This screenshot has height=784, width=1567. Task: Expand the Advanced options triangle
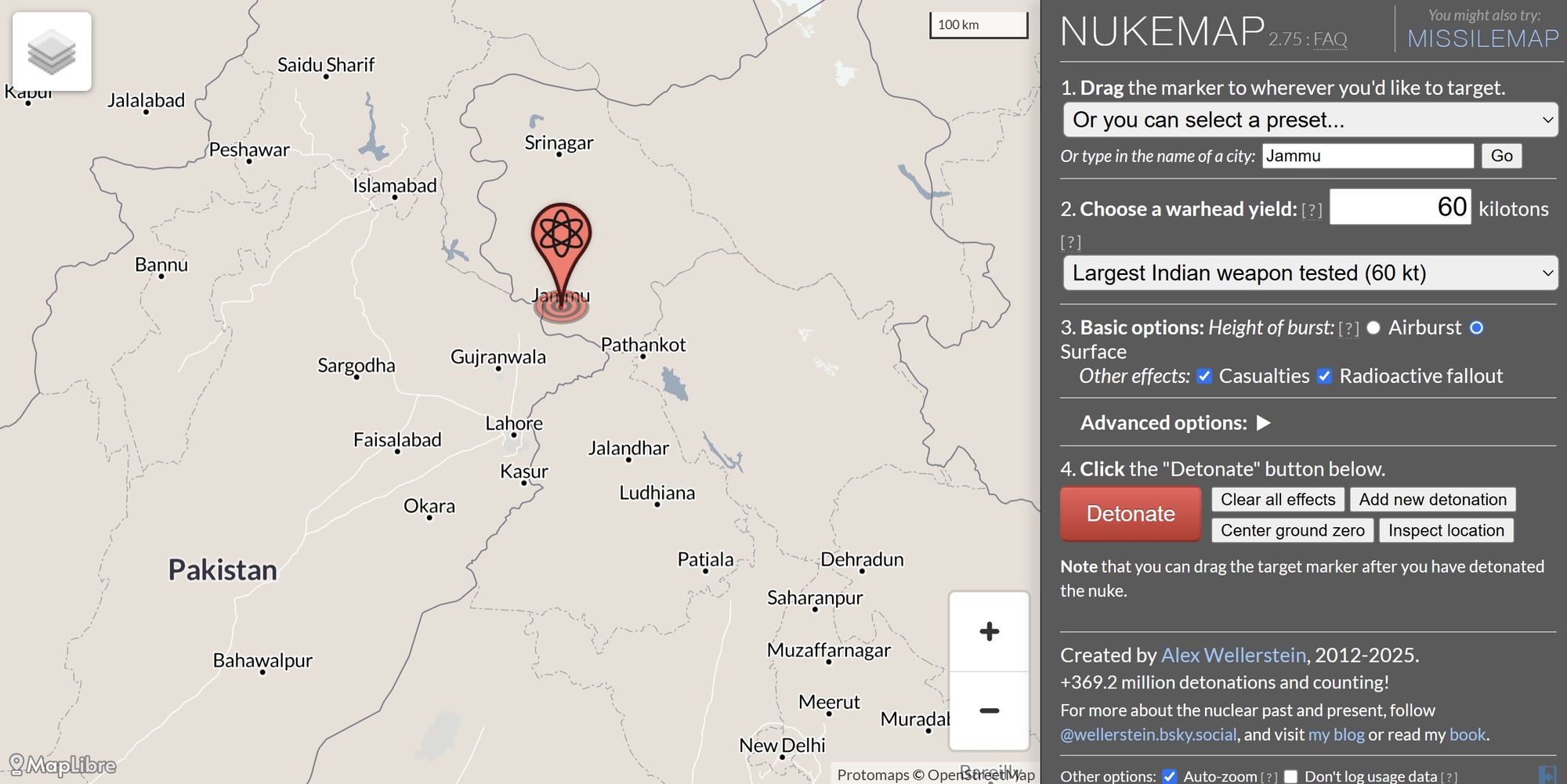[1263, 423]
